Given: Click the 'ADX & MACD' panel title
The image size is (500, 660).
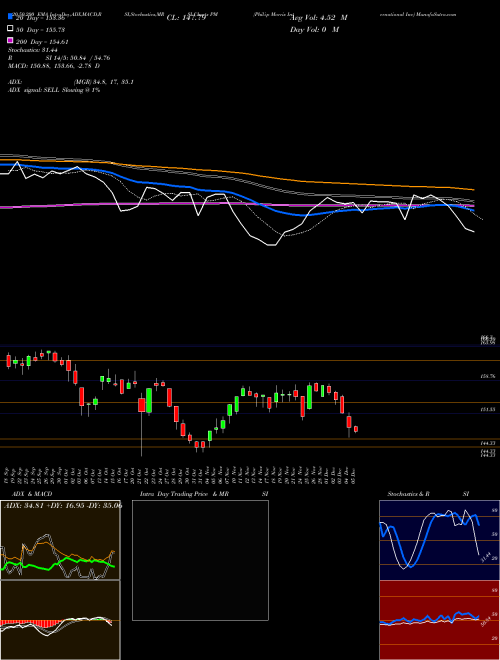Looking at the screenshot, I should (x=32, y=494).
